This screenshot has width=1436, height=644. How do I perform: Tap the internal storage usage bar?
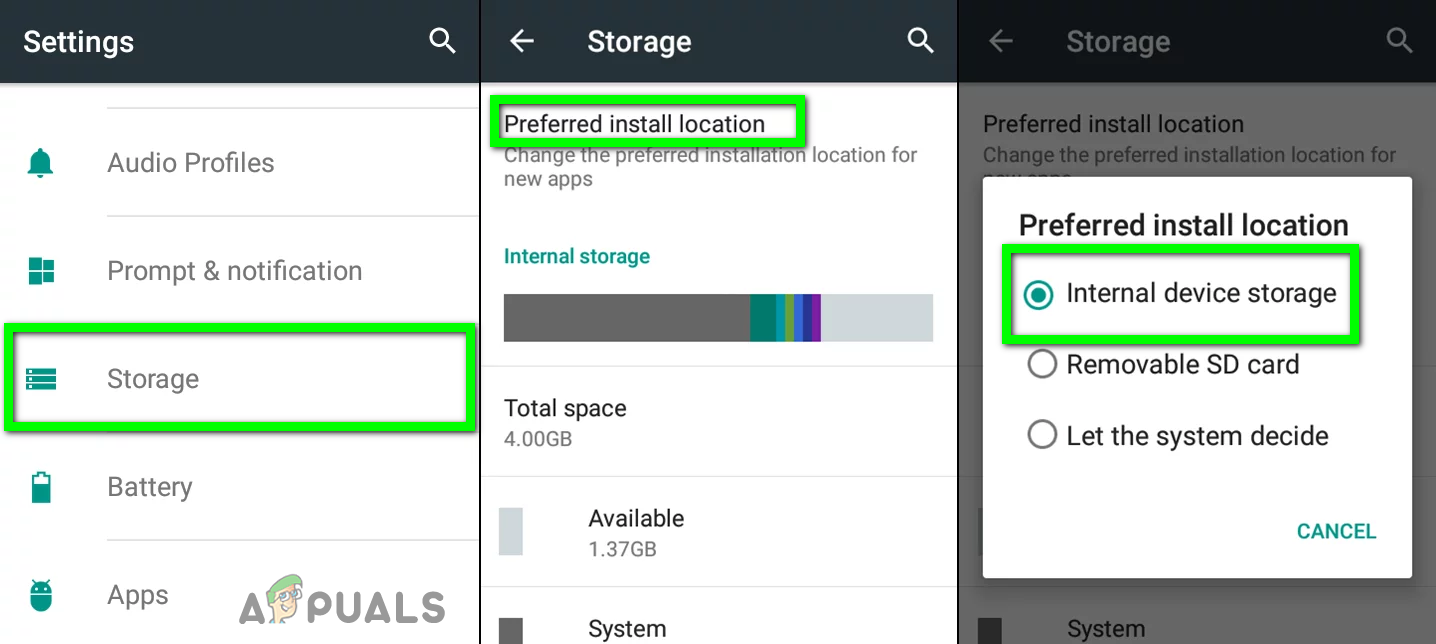pyautogui.click(x=718, y=318)
